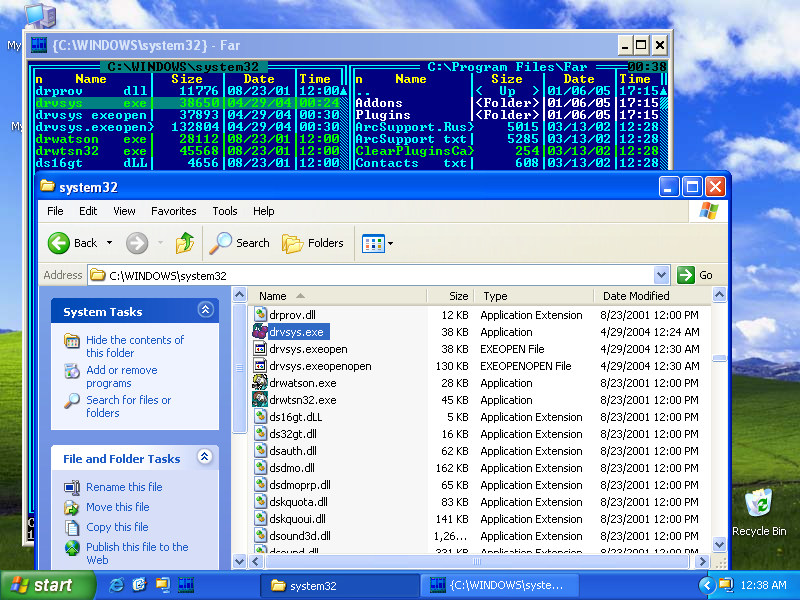The width and height of the screenshot is (800, 600).
Task: Choose Move this file task
Action: point(117,507)
